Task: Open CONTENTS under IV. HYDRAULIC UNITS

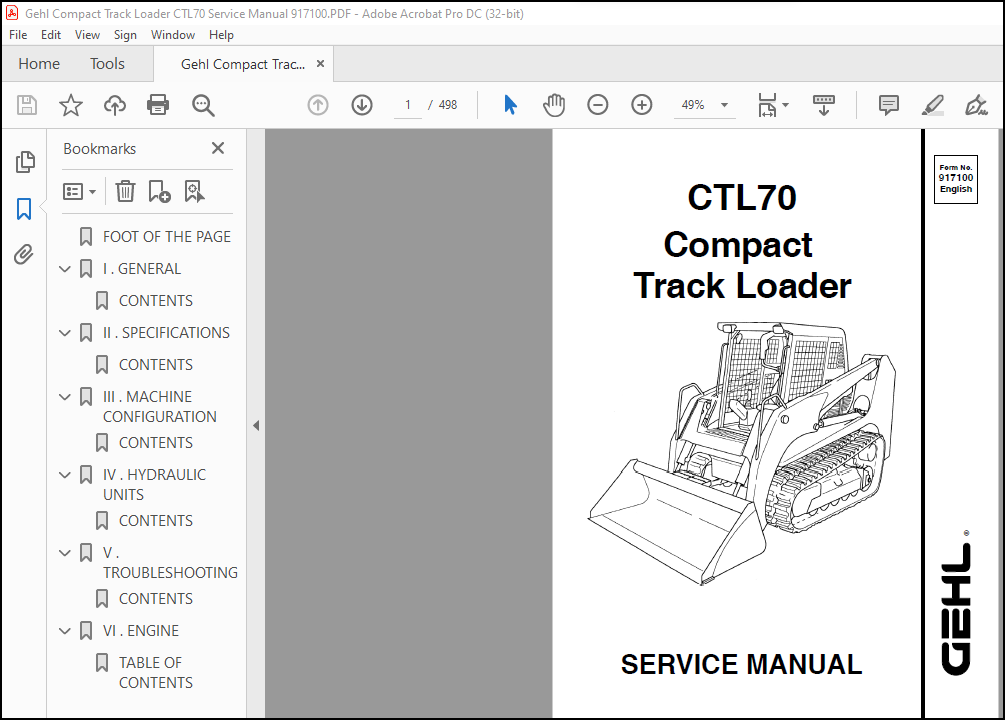Action: [156, 521]
